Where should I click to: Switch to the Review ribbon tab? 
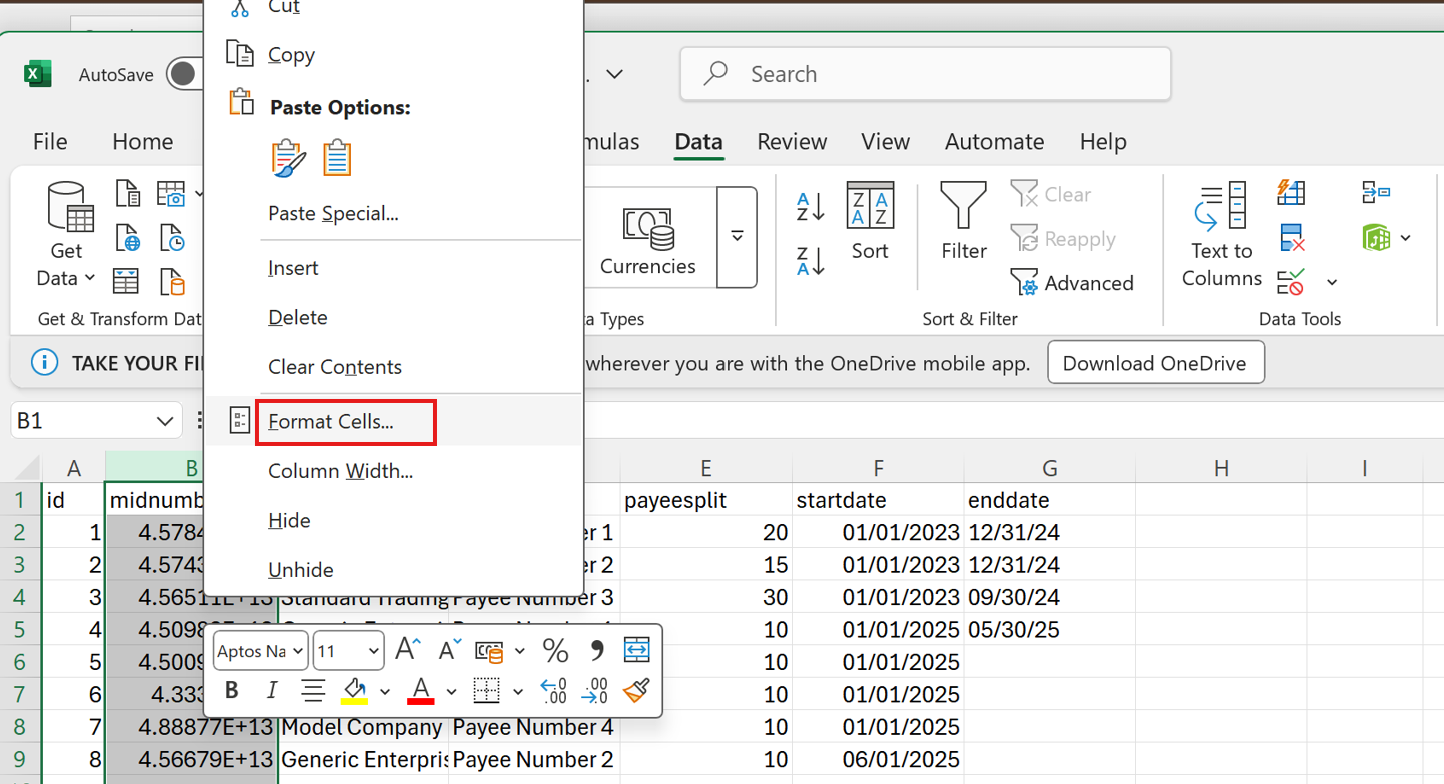click(x=792, y=142)
